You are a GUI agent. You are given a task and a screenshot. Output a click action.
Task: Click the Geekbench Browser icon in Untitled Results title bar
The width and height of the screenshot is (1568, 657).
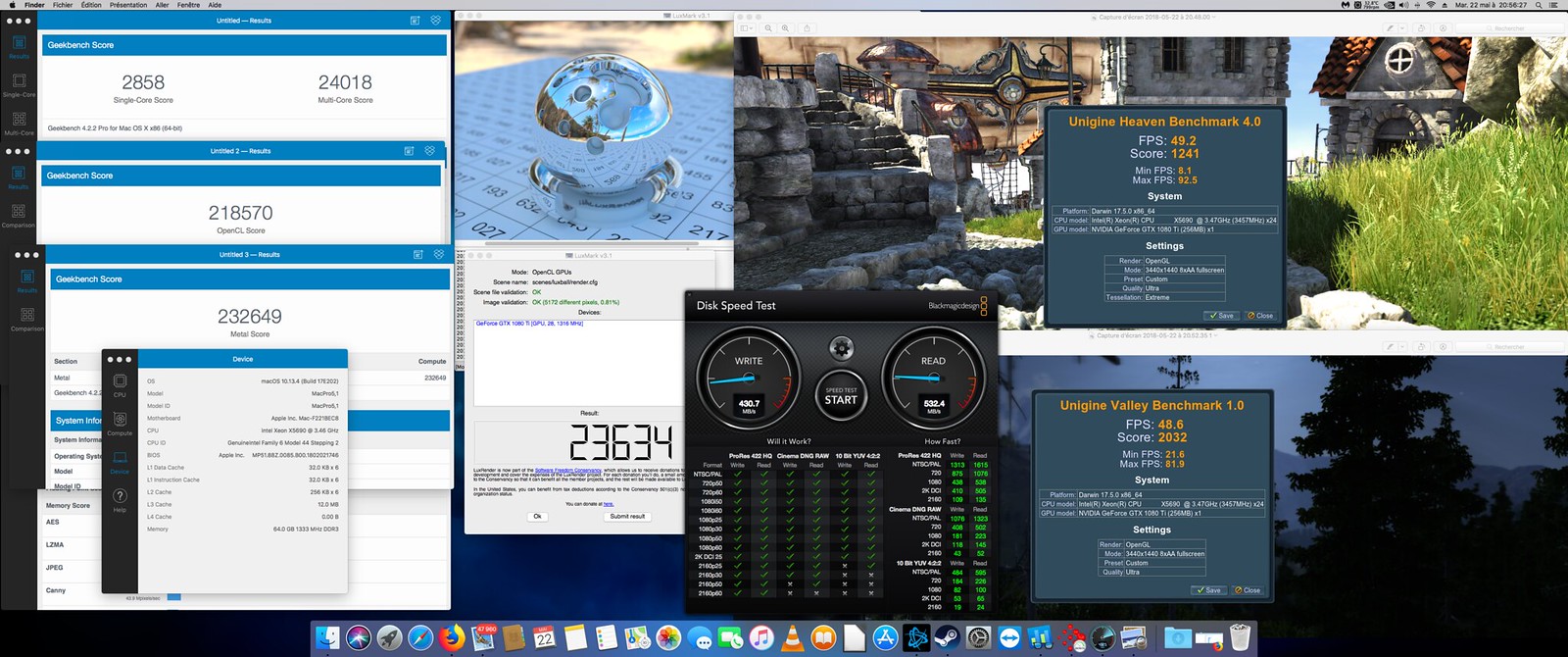click(435, 20)
